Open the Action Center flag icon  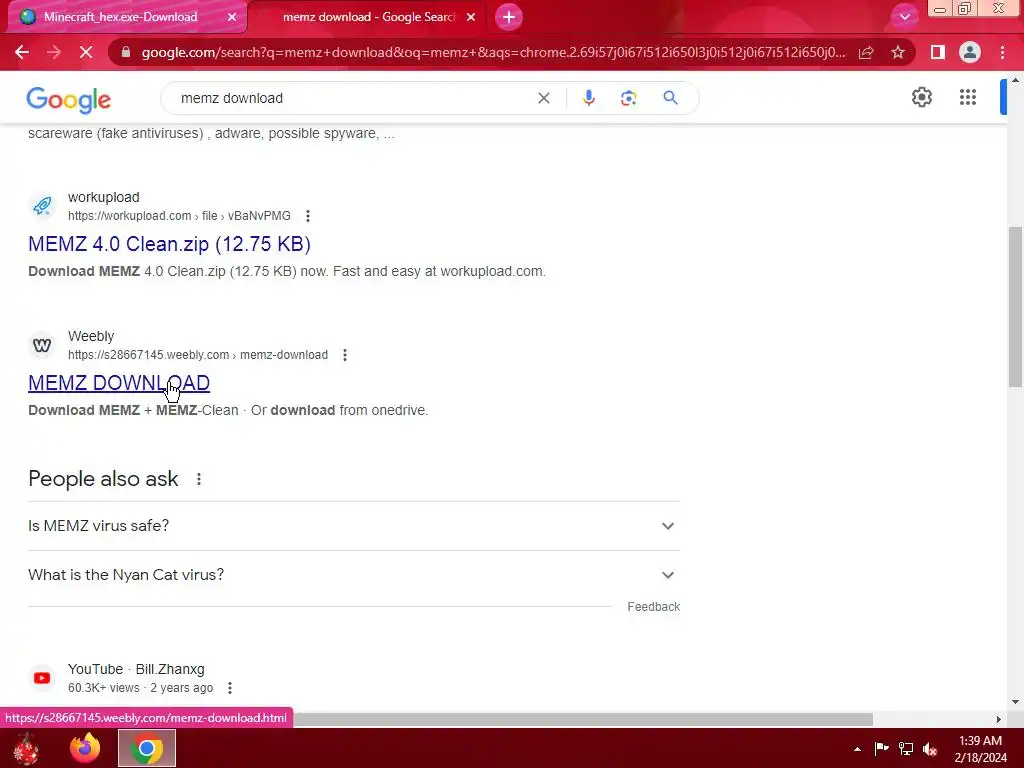click(881, 748)
